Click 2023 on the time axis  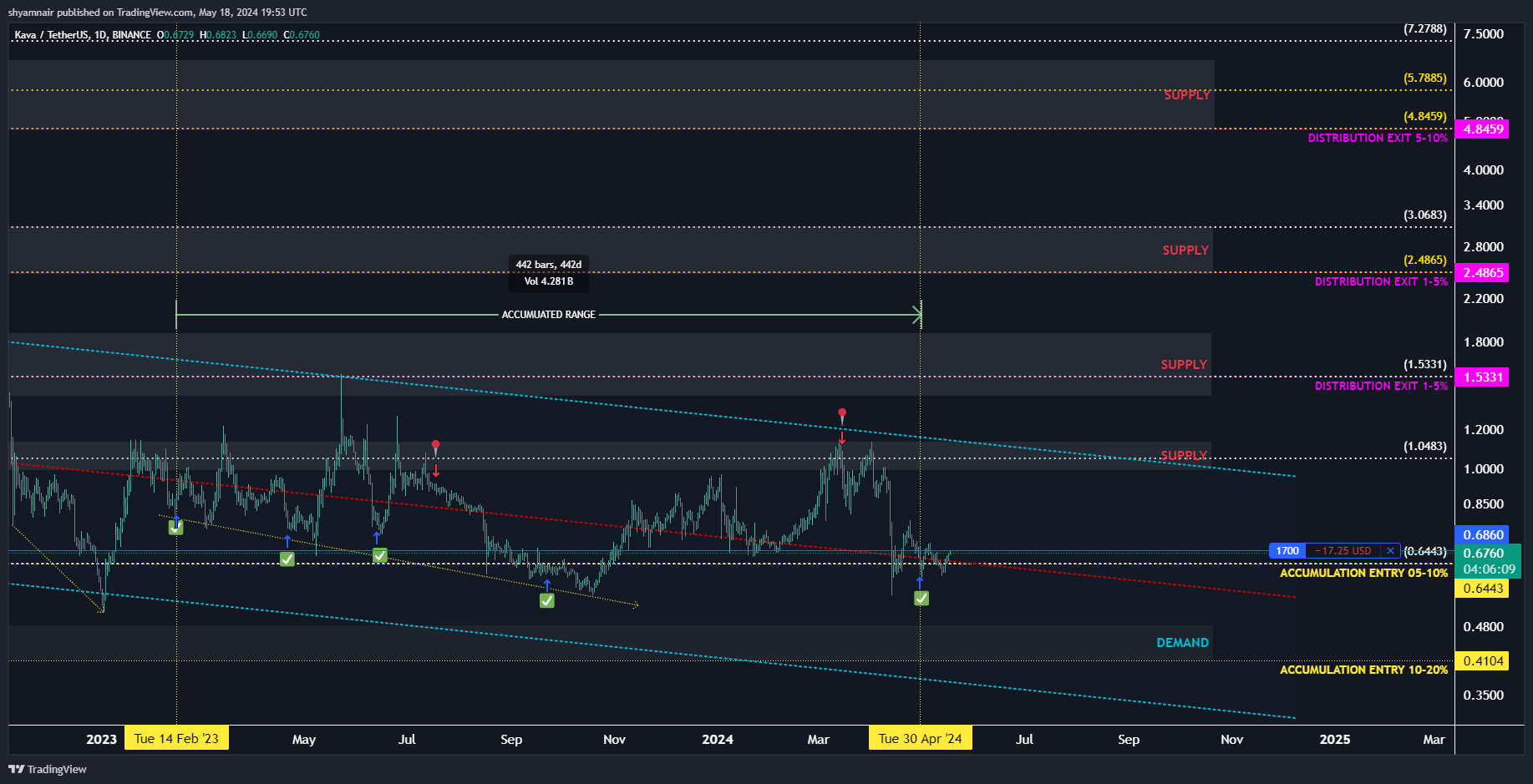pyautogui.click(x=102, y=740)
